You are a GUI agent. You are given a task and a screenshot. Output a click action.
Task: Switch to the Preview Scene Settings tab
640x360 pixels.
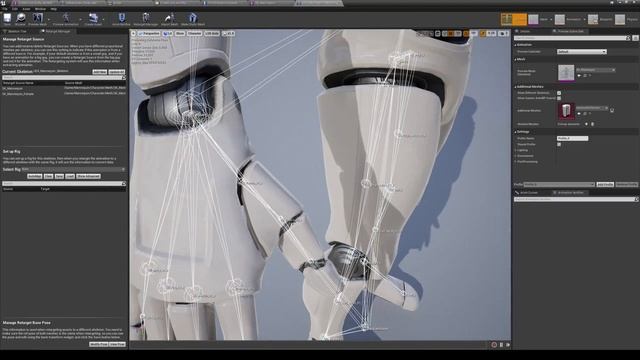point(570,31)
